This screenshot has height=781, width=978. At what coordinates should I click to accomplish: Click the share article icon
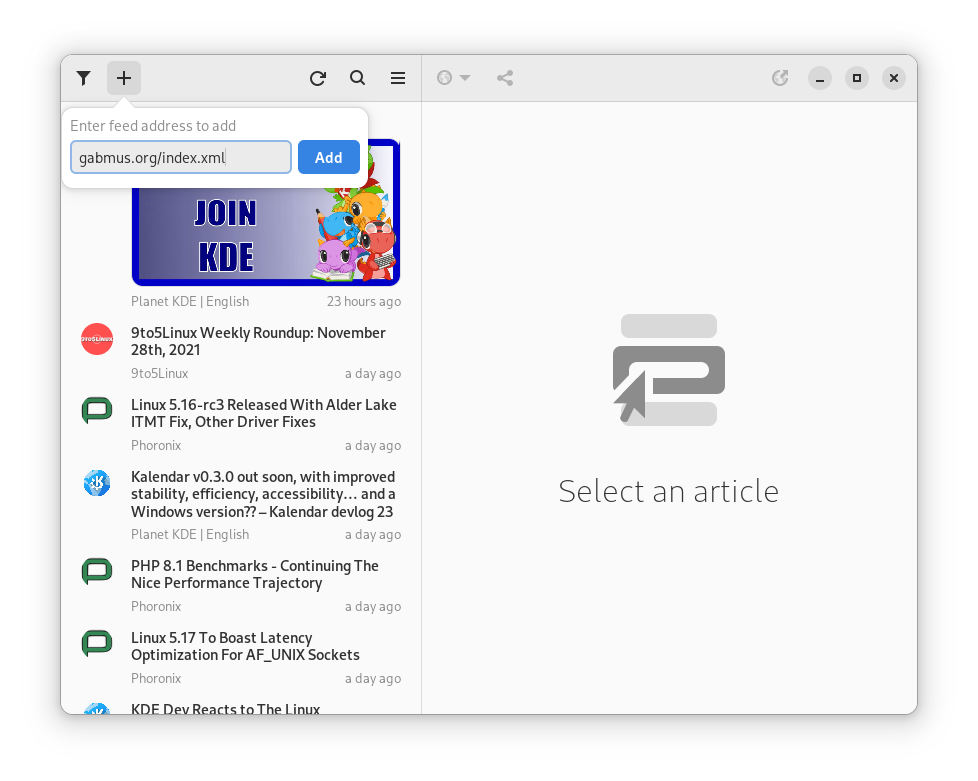[505, 78]
